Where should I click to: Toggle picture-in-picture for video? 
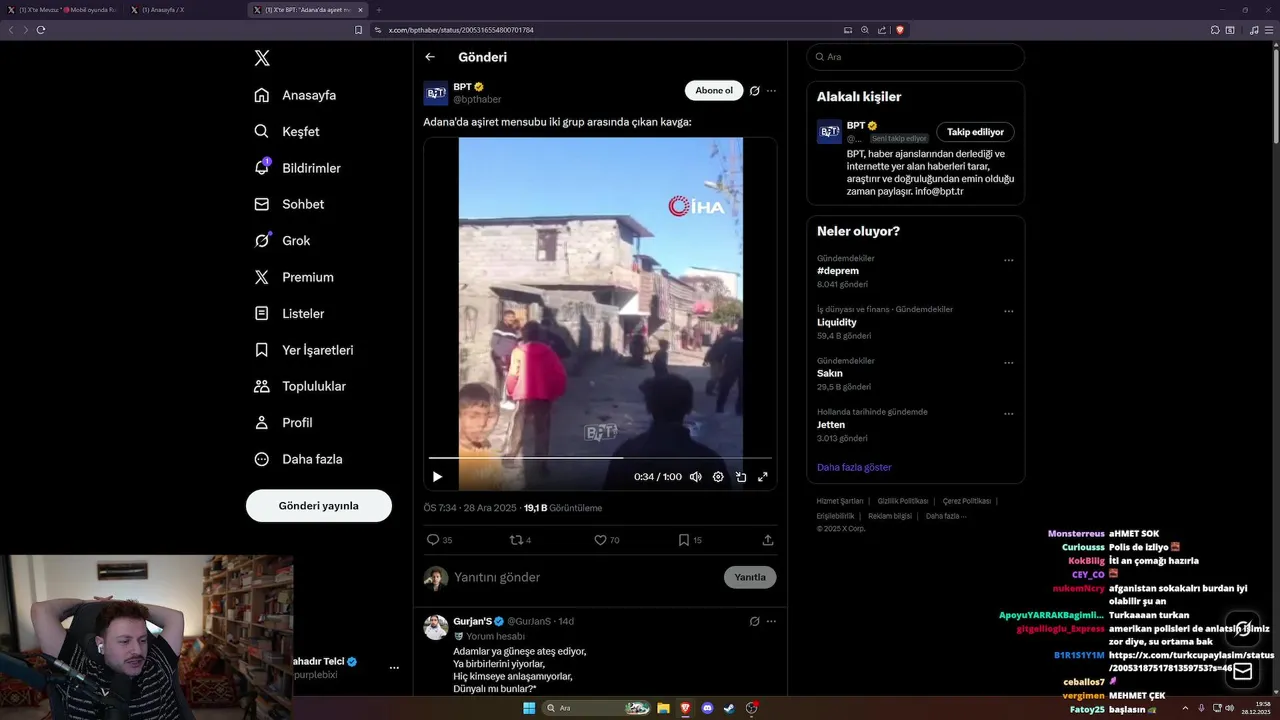tap(741, 477)
